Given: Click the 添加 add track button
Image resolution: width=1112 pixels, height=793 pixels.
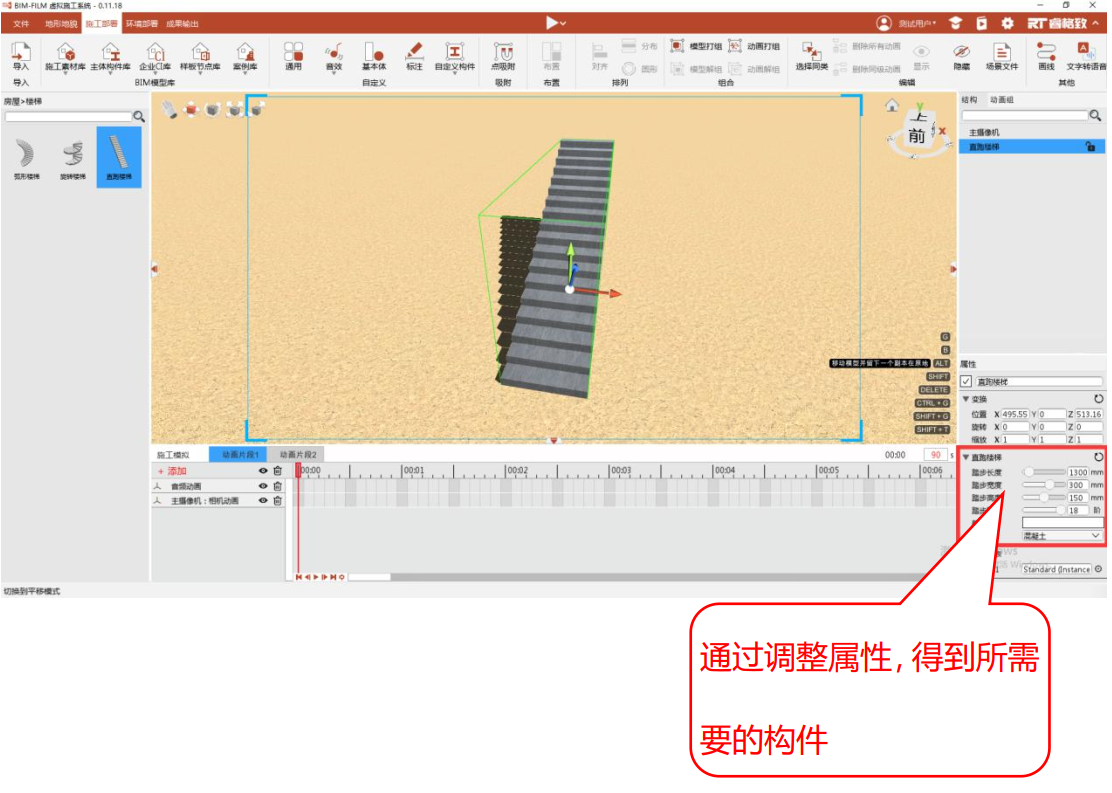Looking at the screenshot, I should (172, 472).
